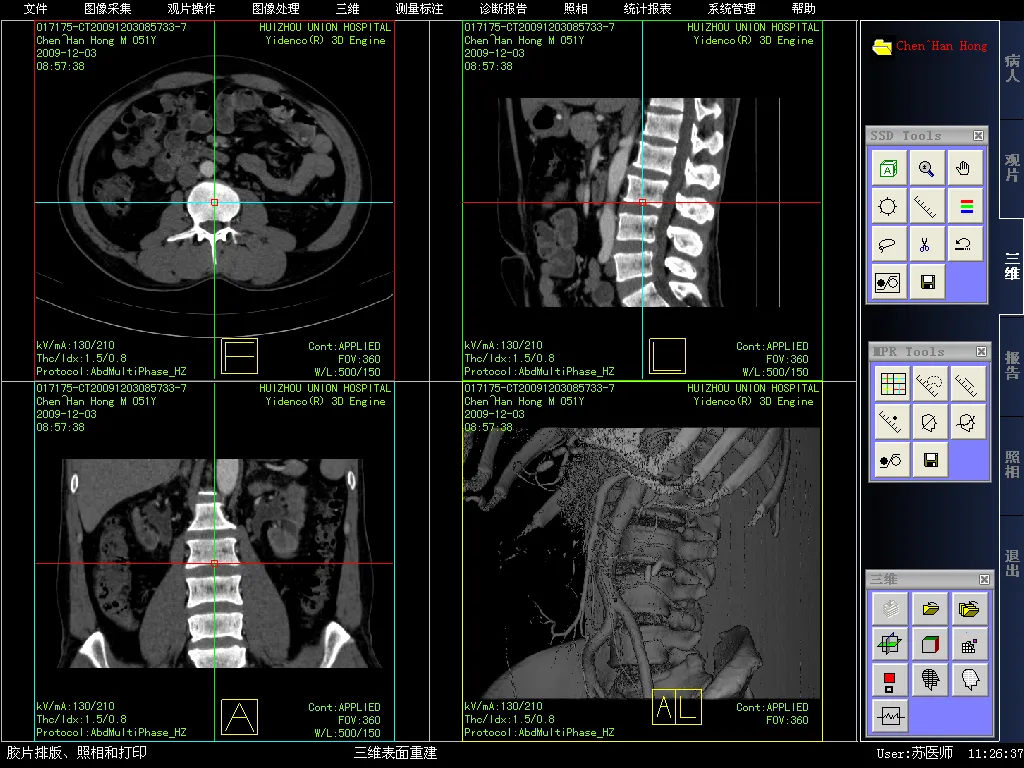This screenshot has width=1024, height=768.
Task: Open the 文件 menu
Action: (35, 8)
